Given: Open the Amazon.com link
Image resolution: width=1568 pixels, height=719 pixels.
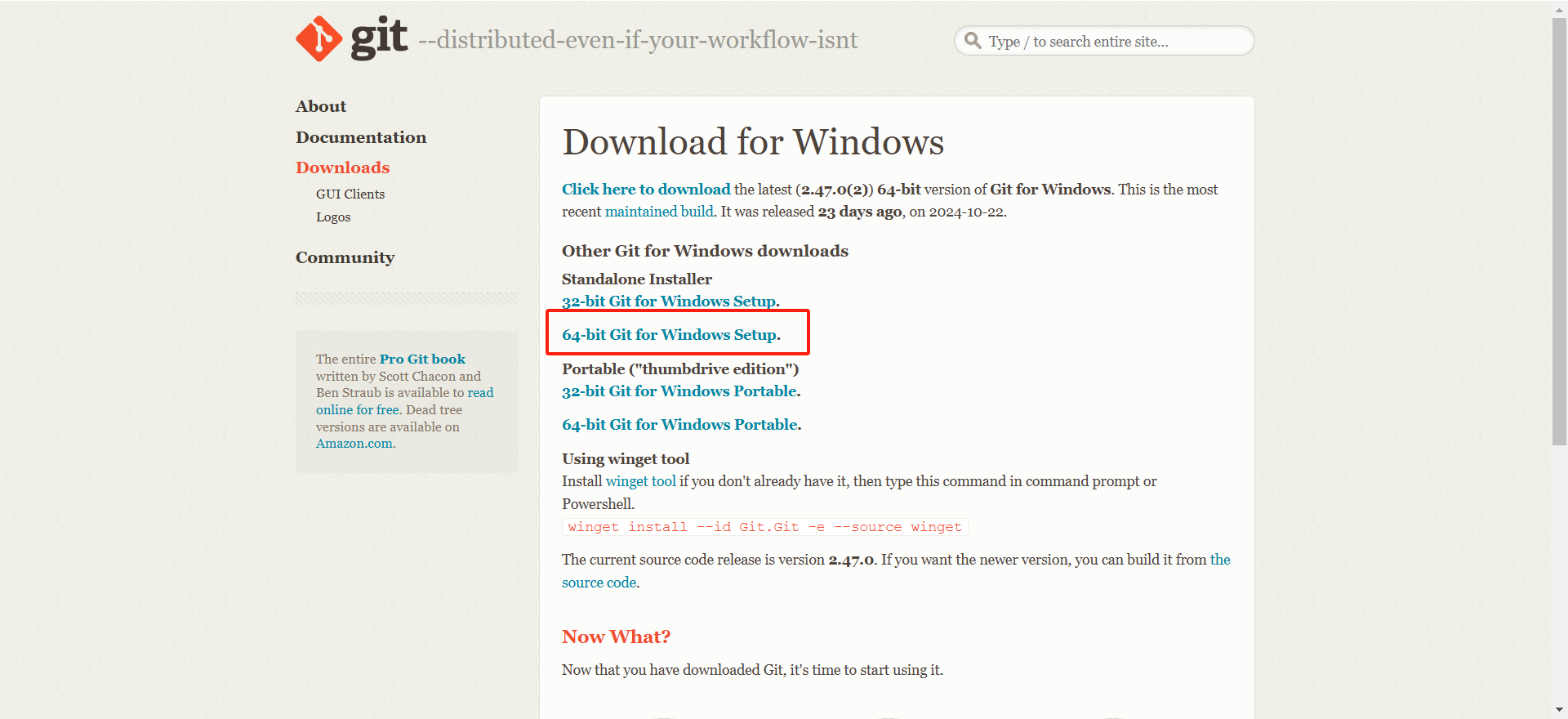Looking at the screenshot, I should pos(354,444).
